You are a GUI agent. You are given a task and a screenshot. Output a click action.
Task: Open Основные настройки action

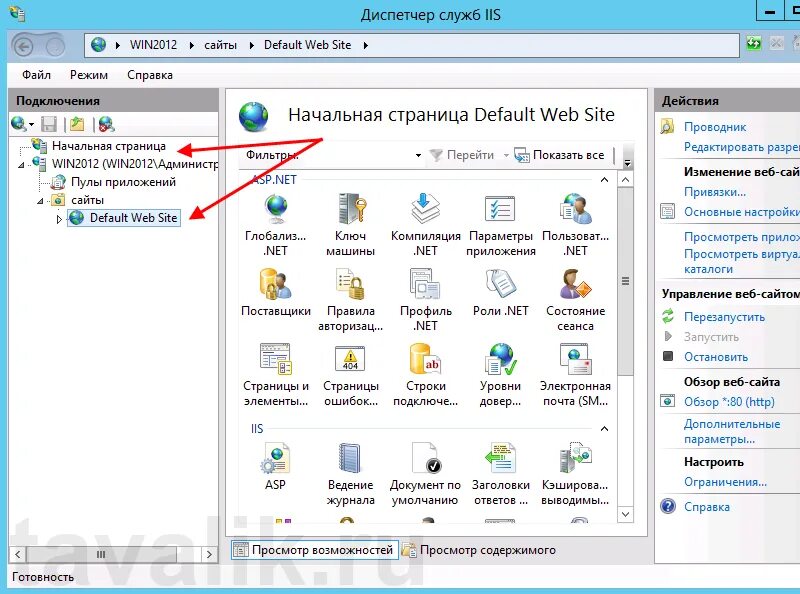pos(742,212)
